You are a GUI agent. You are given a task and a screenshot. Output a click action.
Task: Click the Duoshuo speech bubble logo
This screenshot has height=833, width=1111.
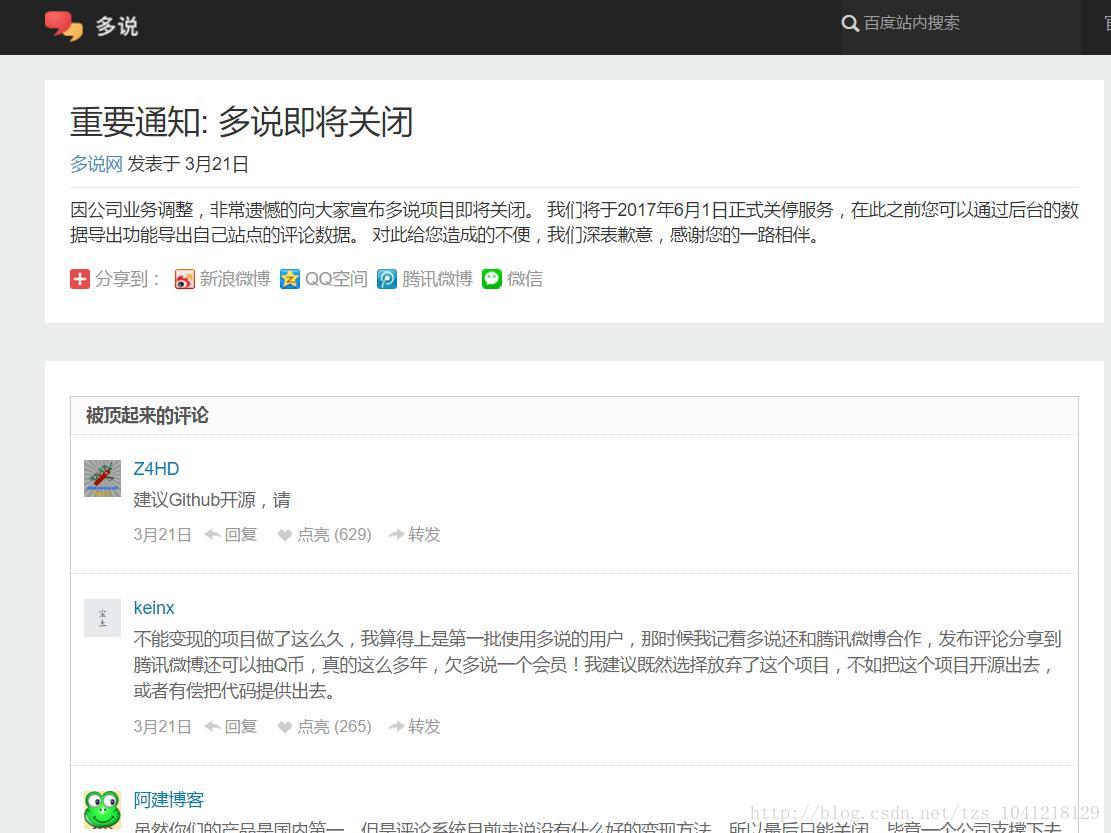pos(64,26)
